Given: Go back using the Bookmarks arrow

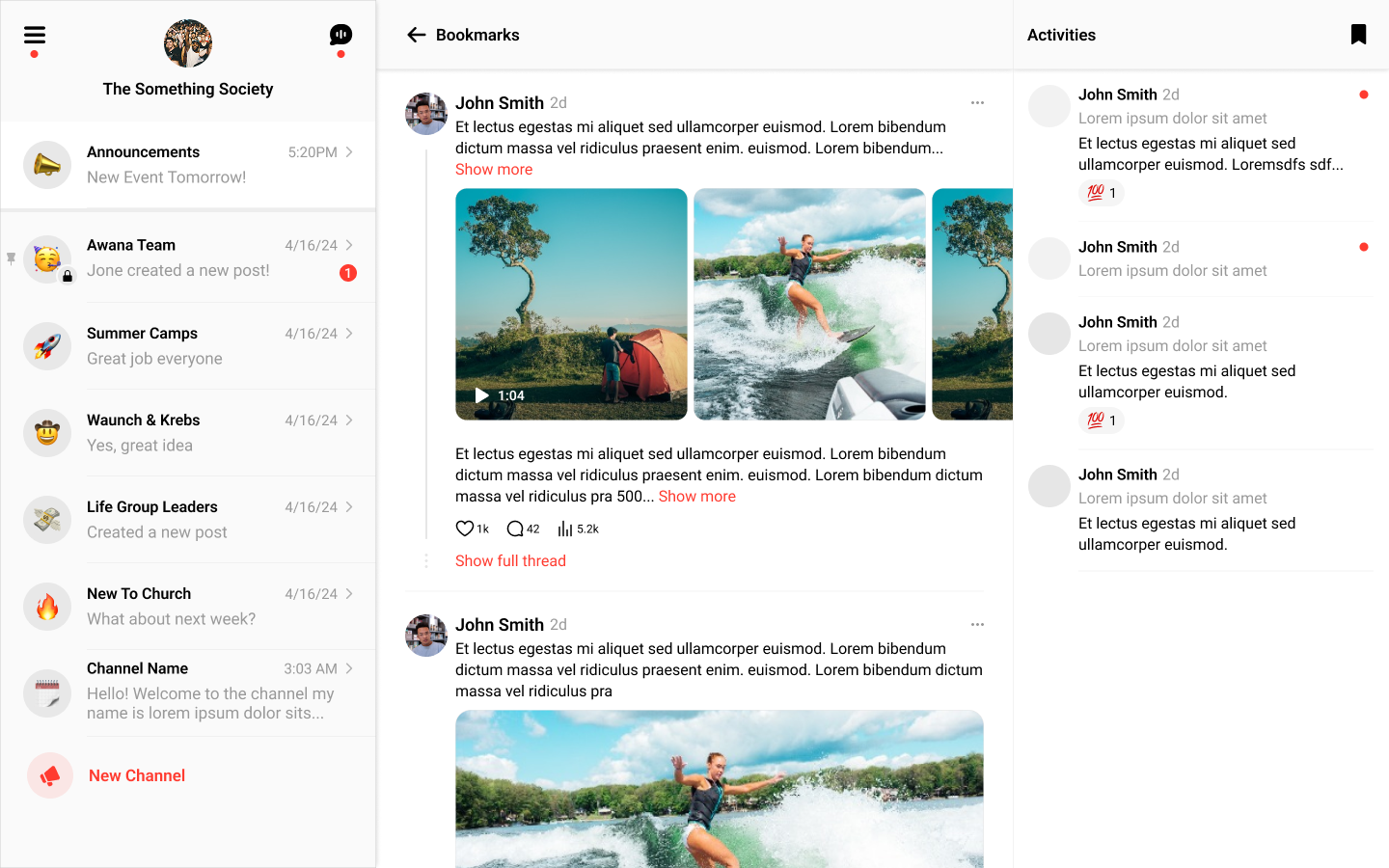Looking at the screenshot, I should [417, 36].
